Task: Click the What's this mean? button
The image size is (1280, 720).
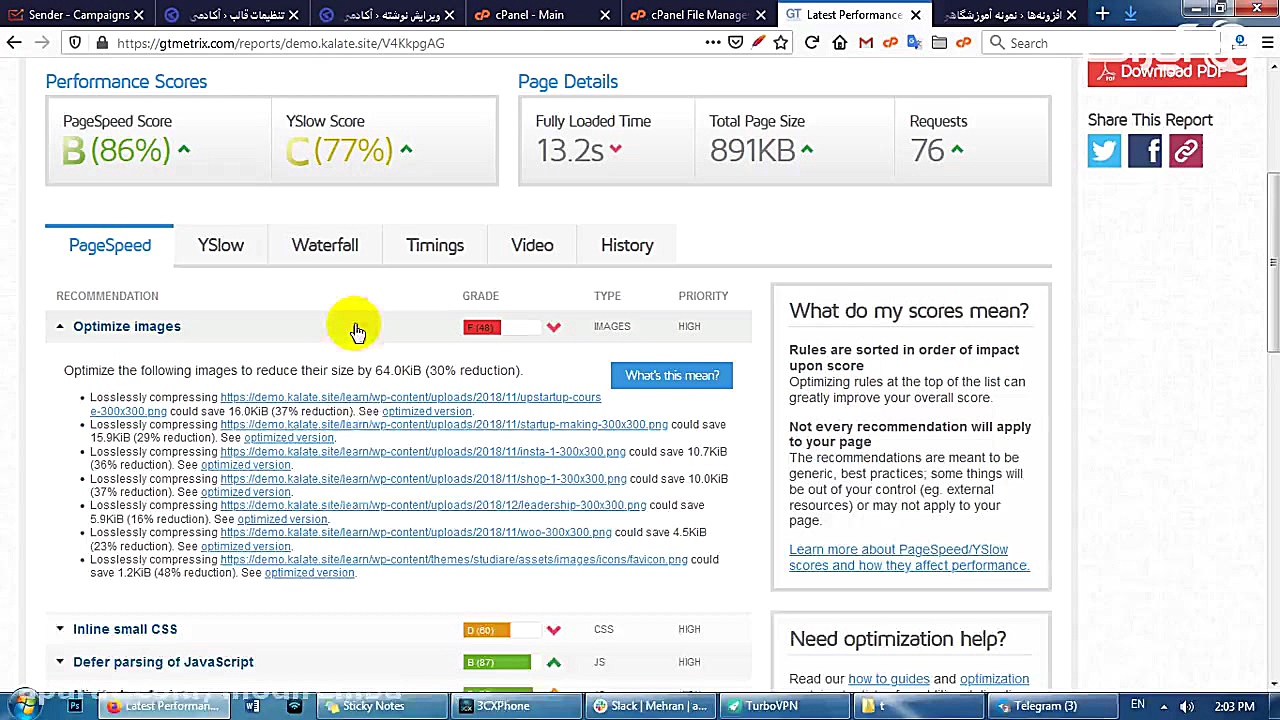Action: point(672,375)
